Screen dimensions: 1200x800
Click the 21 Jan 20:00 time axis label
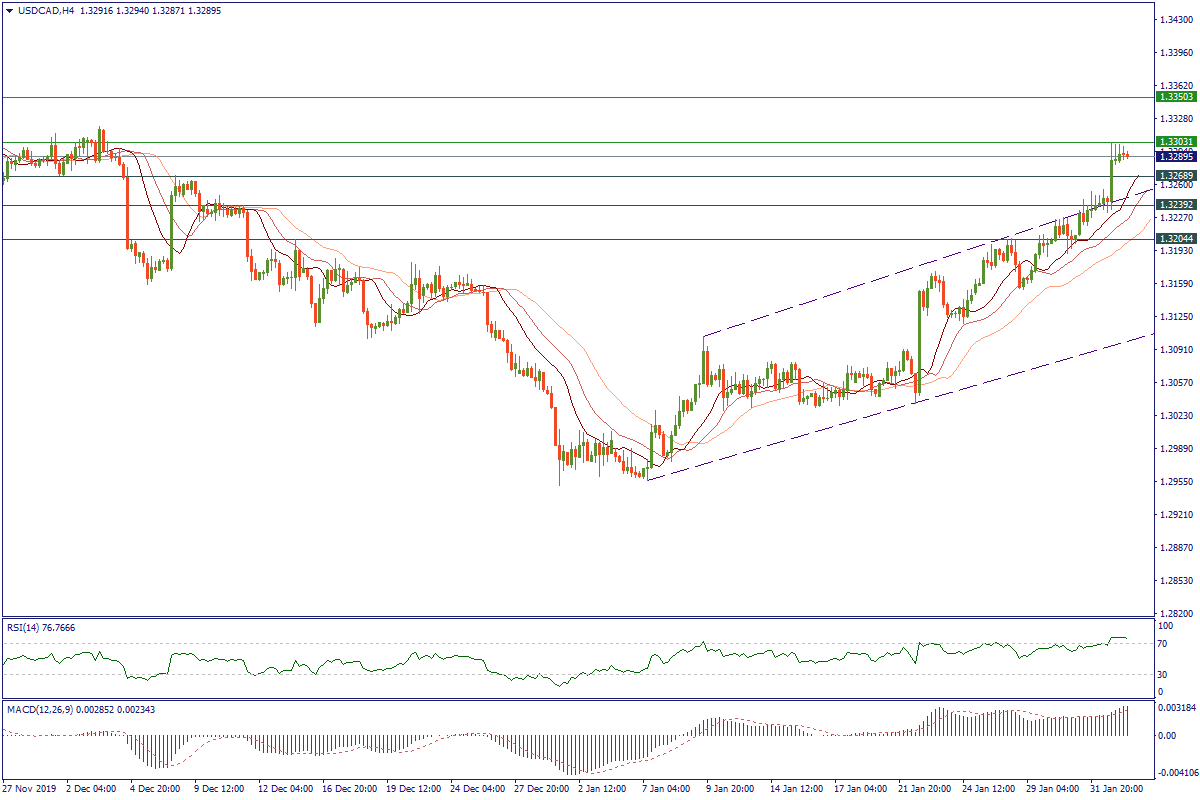coord(923,788)
